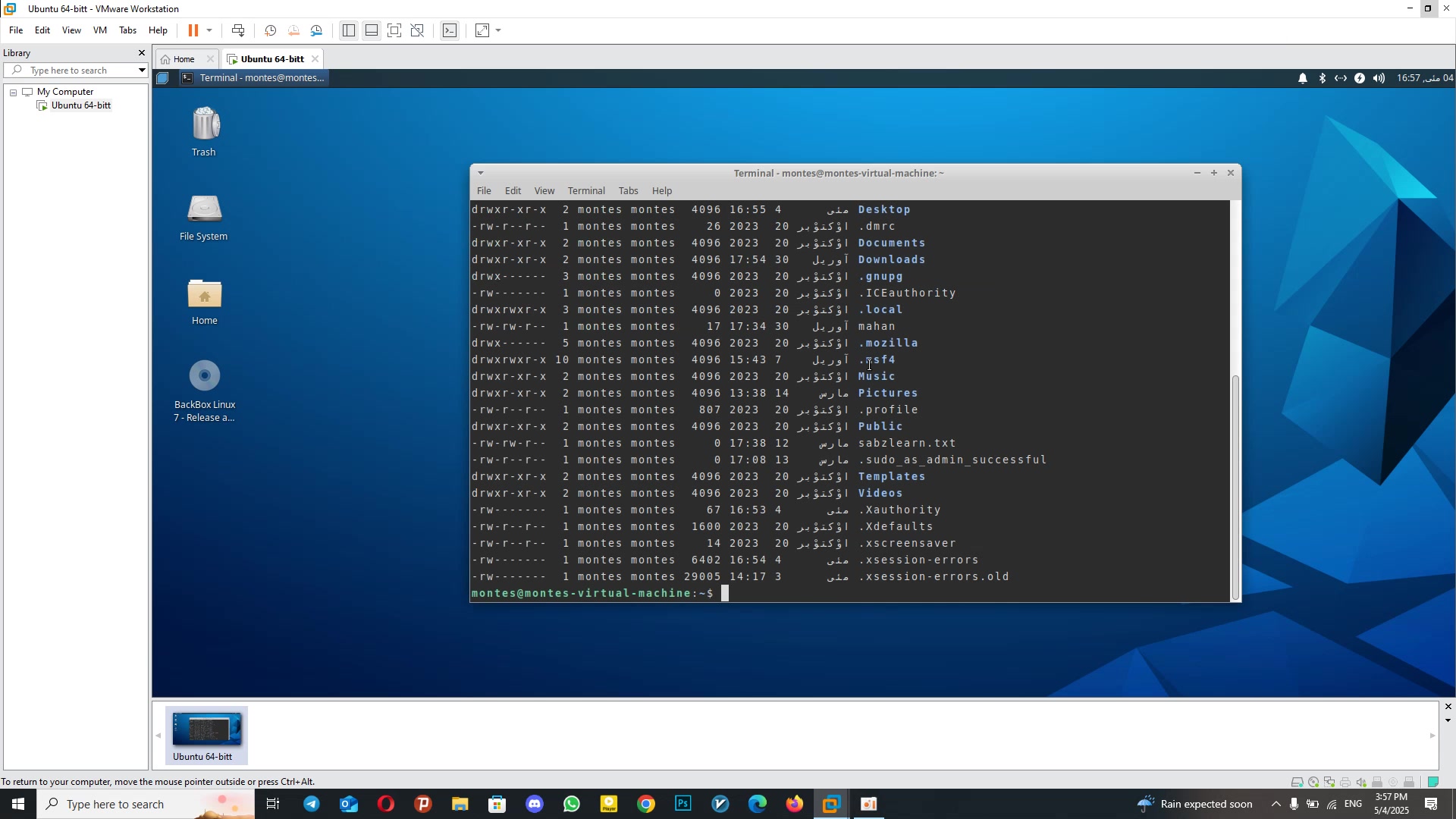This screenshot has height=819, width=1456.
Task: Expand the stretch guest dropdown arrow
Action: pos(498,30)
